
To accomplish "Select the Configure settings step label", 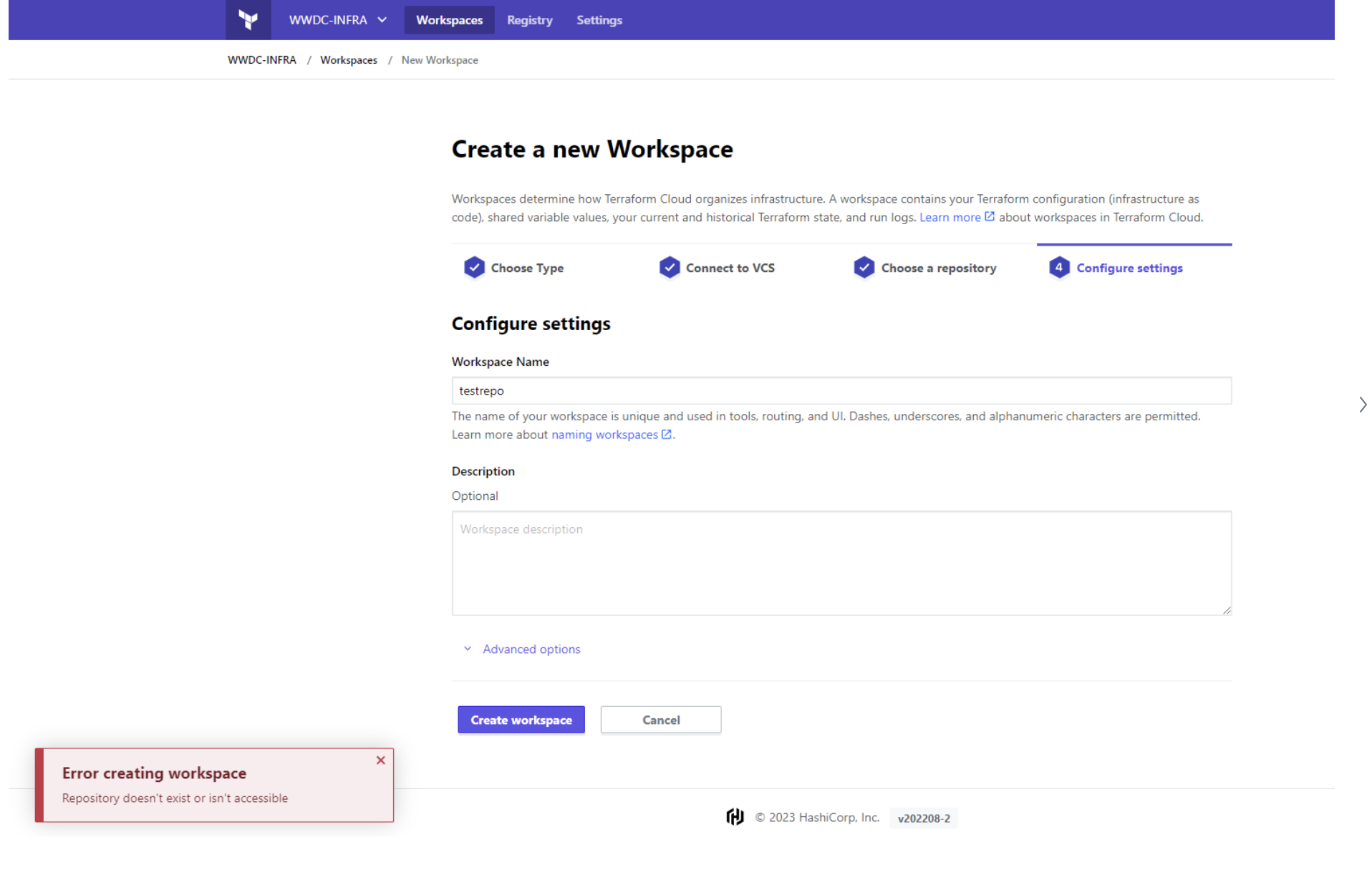I will 1129,269.
